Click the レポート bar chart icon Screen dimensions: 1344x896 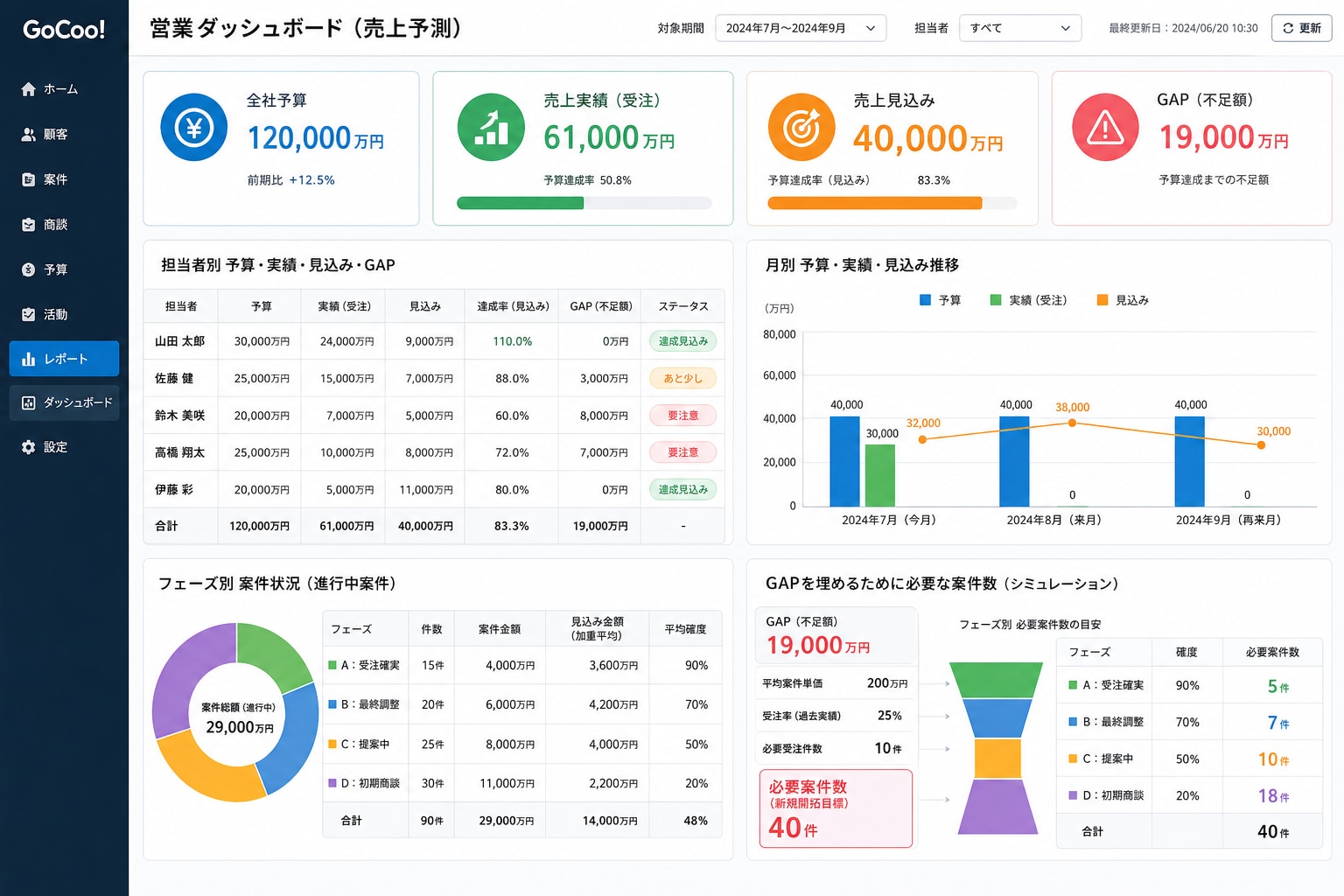point(29,359)
